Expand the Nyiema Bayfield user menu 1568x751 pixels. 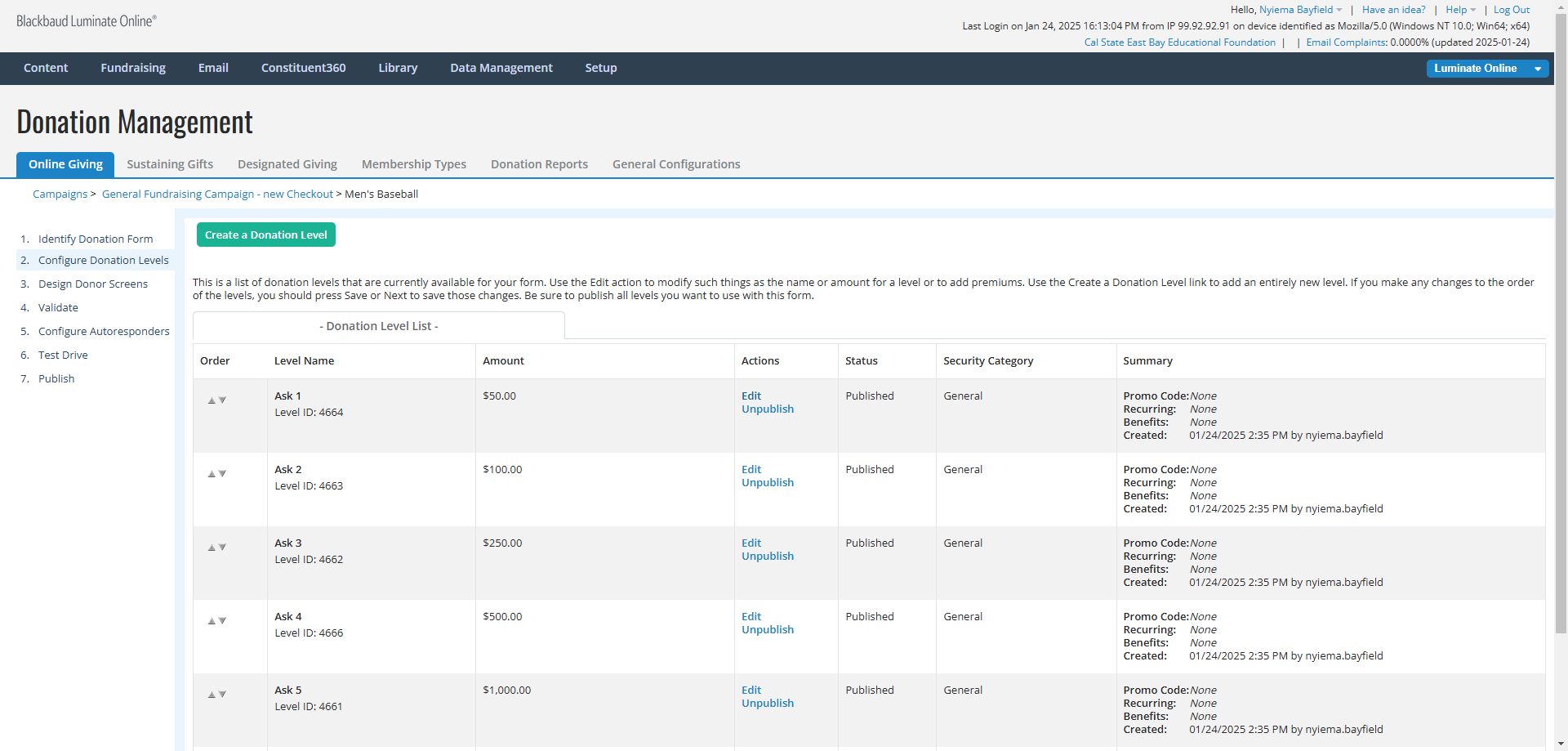coord(1300,10)
